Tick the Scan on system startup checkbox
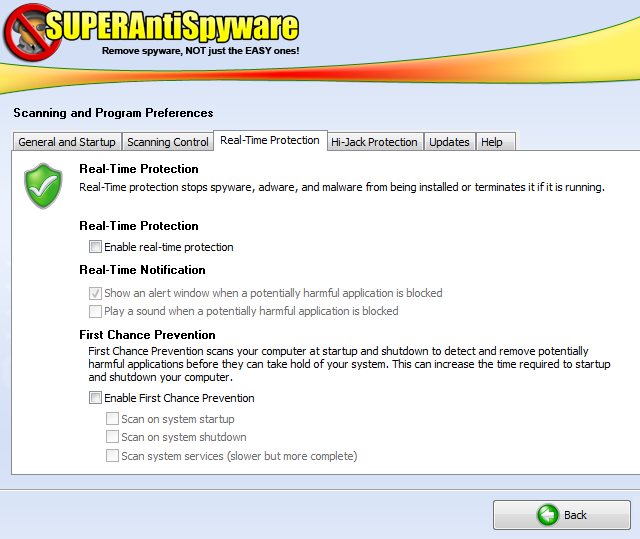The width and height of the screenshot is (640, 539). click(112, 420)
